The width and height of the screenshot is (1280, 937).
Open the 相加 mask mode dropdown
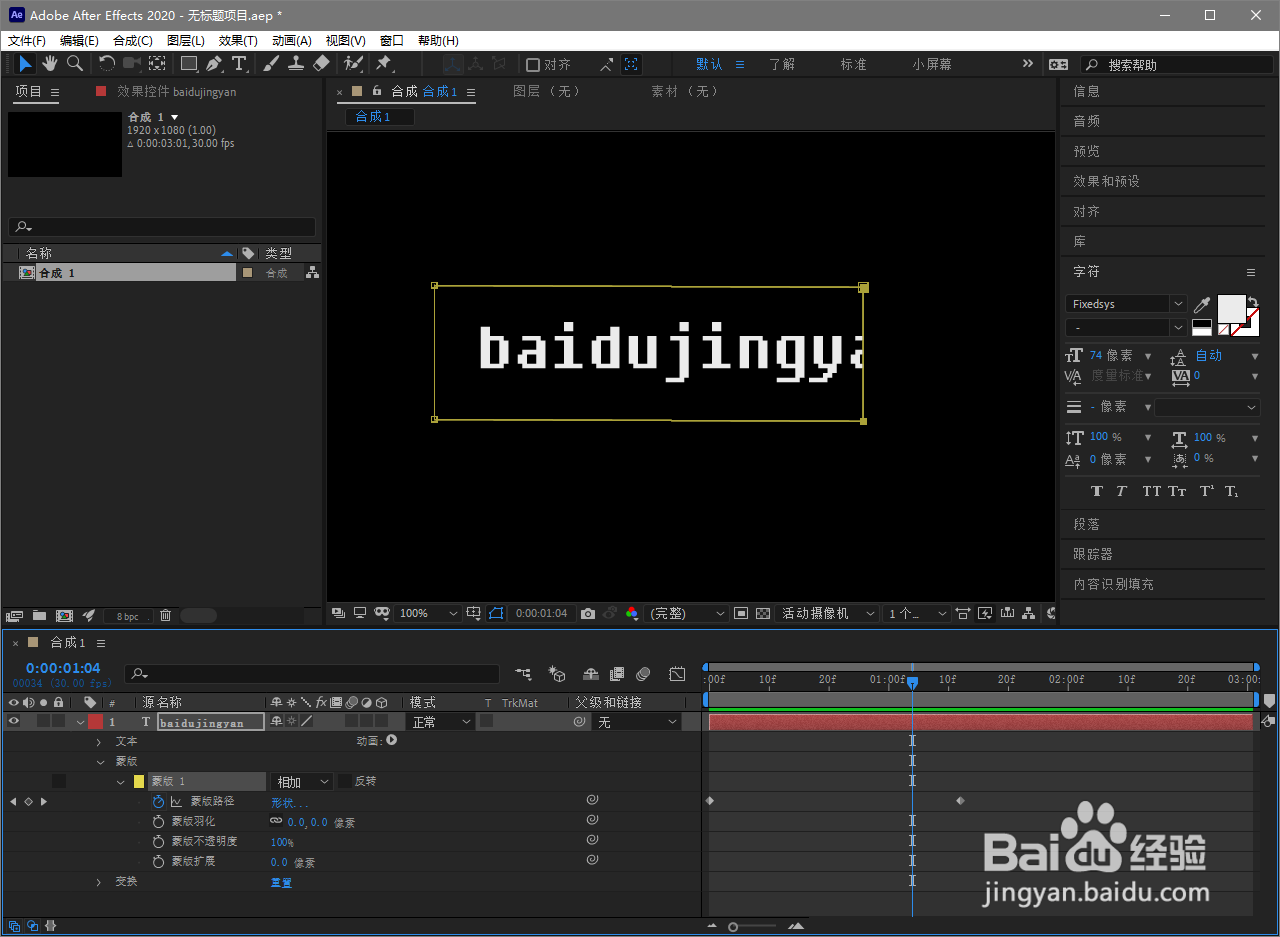pyautogui.click(x=302, y=782)
